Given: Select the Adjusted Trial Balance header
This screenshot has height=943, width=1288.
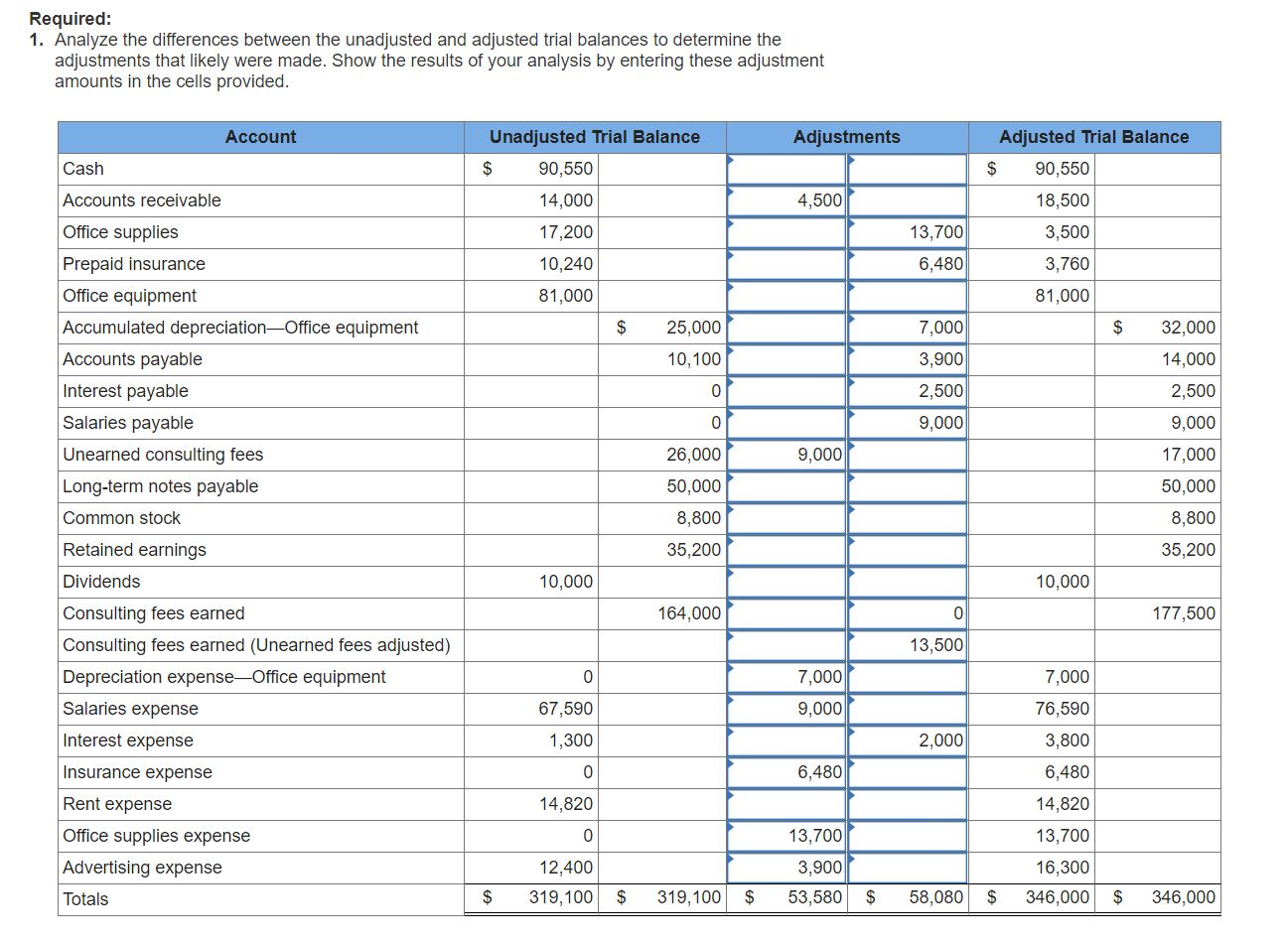Looking at the screenshot, I should [1094, 137].
